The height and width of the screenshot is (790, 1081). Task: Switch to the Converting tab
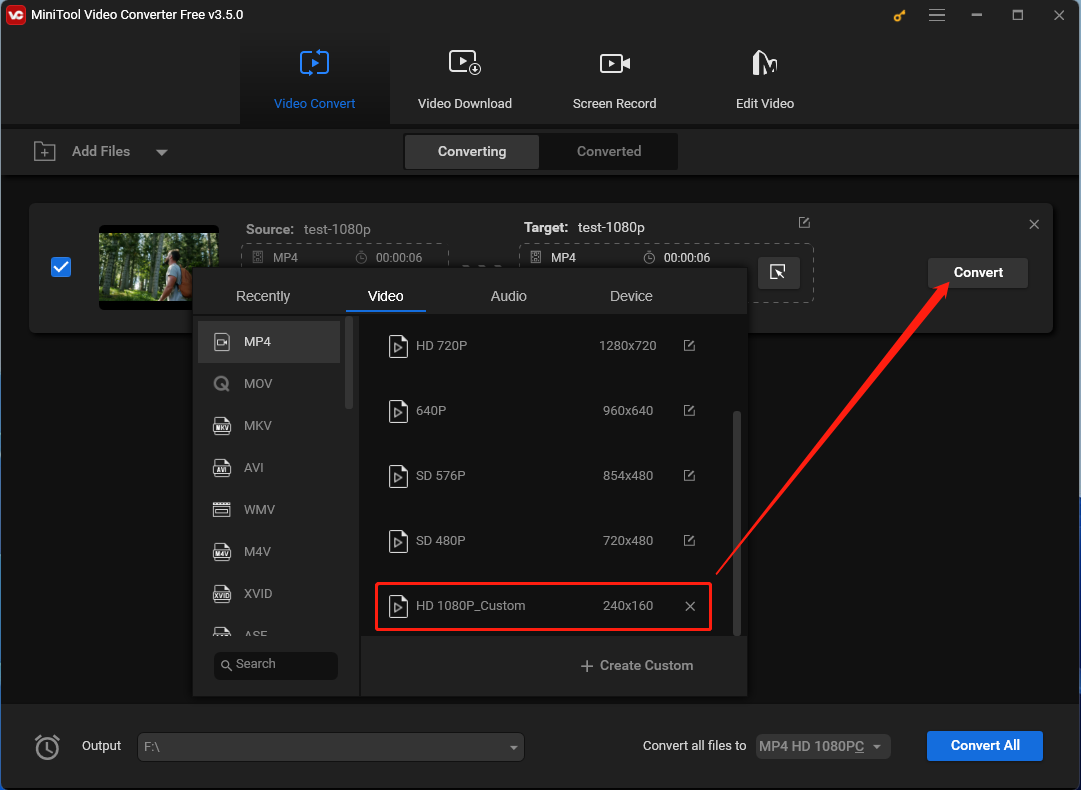(472, 152)
